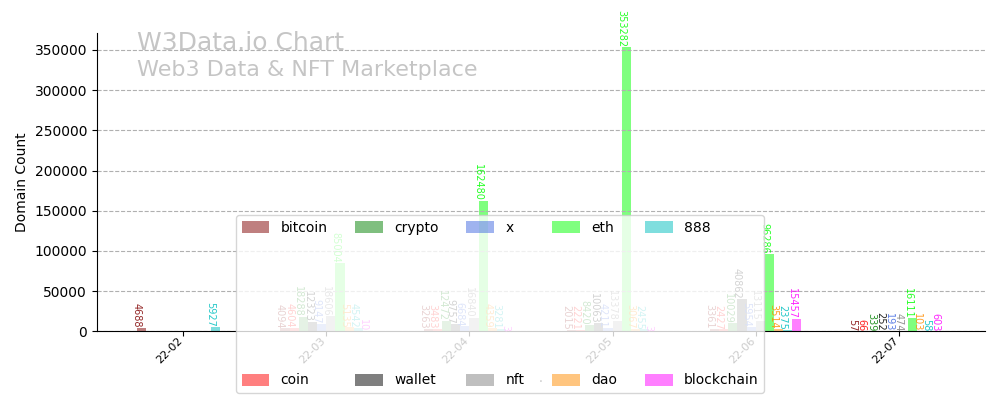This screenshot has width=1000, height=400.
Task: Click the crypto legend color swatch
Action: point(369,227)
